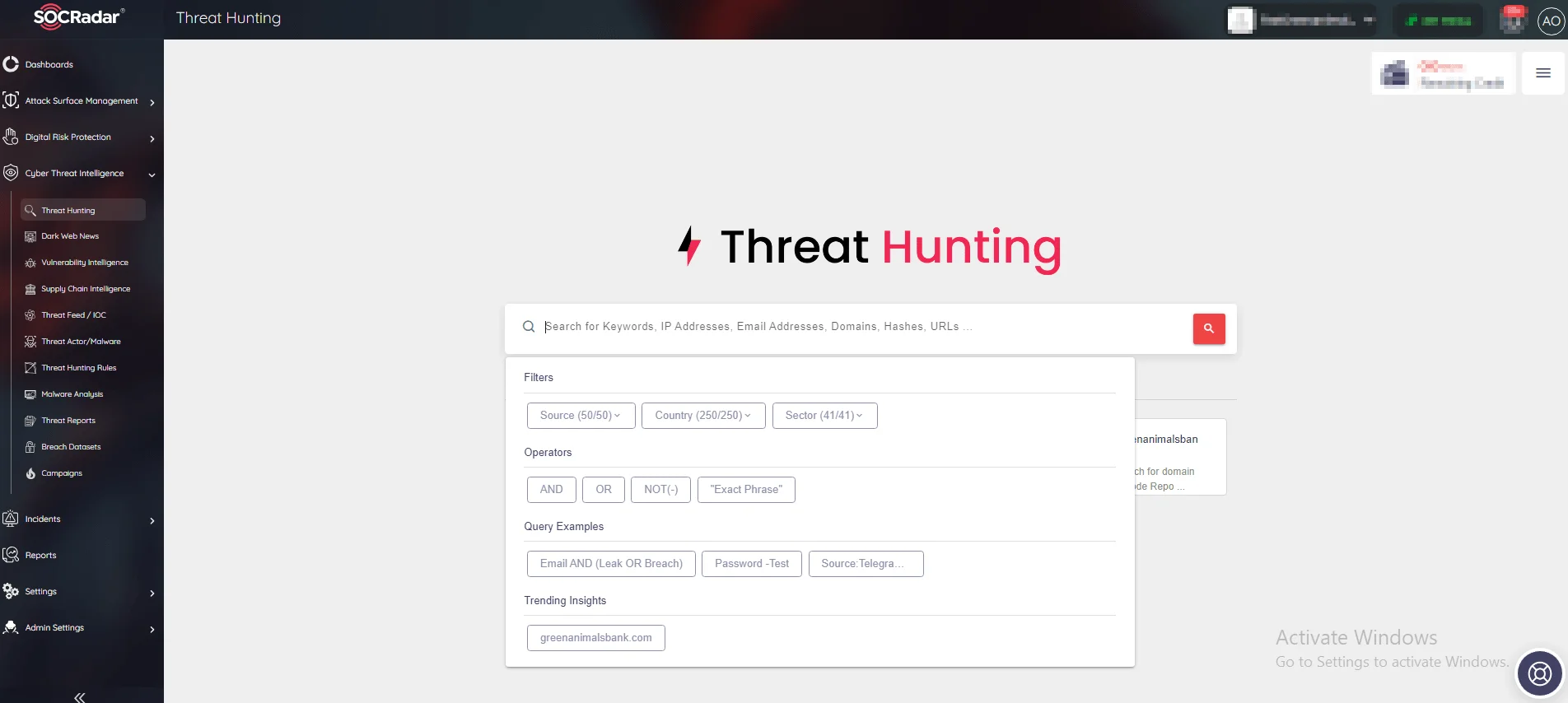1568x703 pixels.
Task: Click the Vulnerability Intelligence bug icon
Action: coord(30,263)
